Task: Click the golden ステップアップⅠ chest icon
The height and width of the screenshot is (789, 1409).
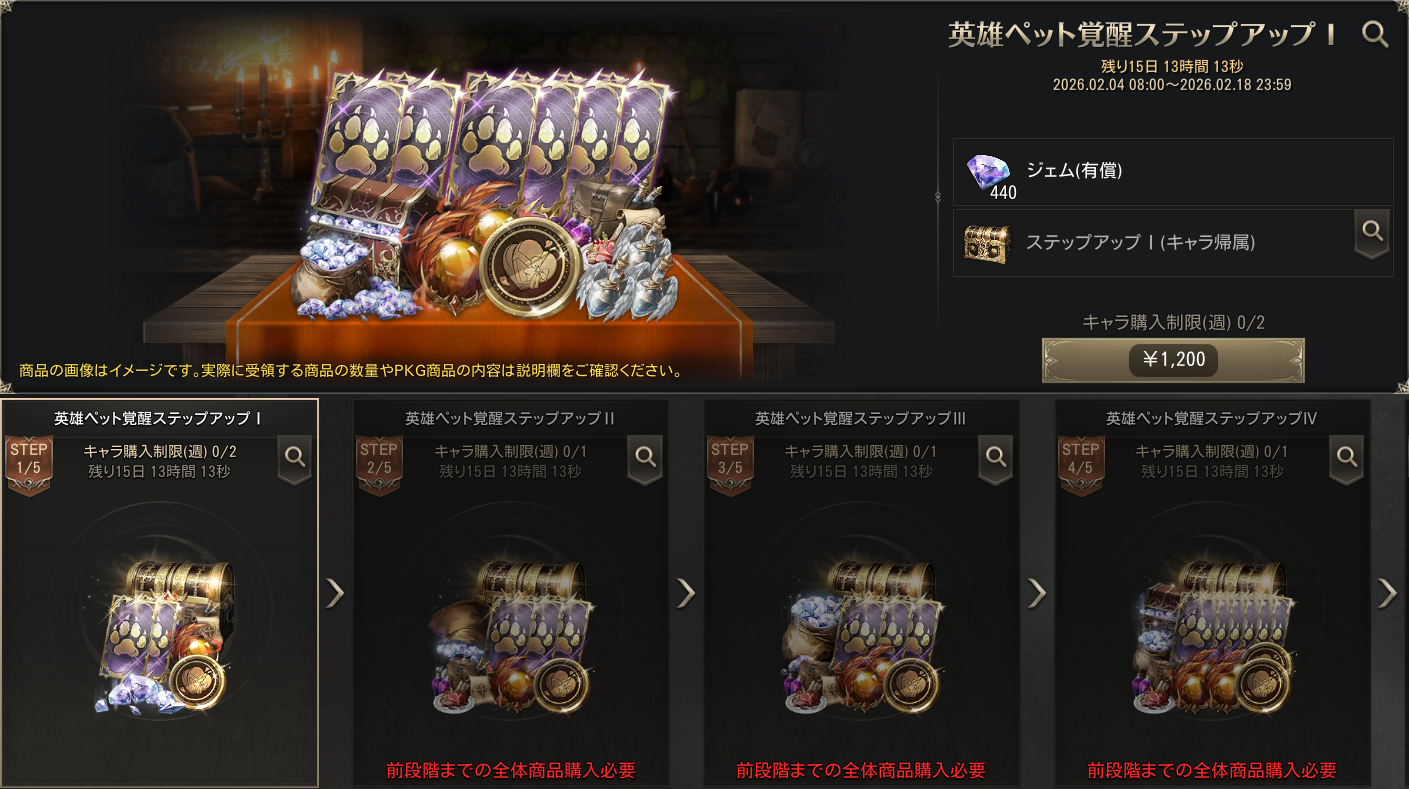Action: pos(986,243)
